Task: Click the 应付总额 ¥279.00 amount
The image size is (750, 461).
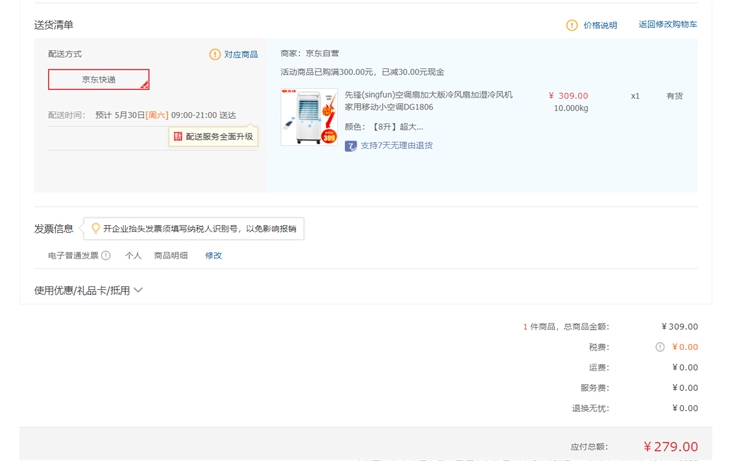Action: 671,447
